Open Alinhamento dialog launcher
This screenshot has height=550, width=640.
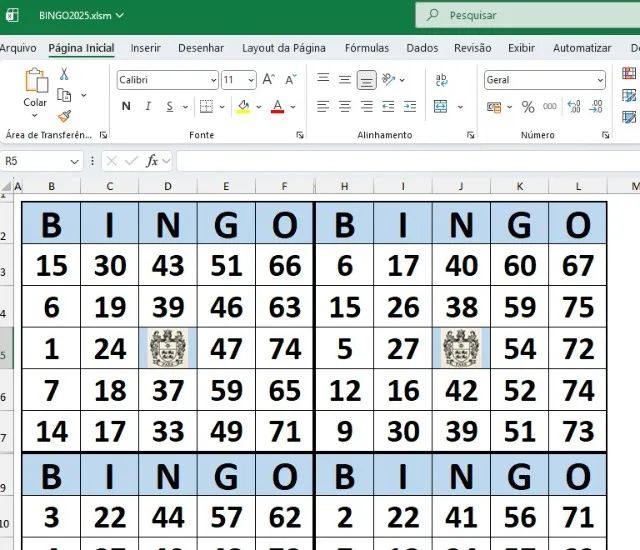[471, 135]
